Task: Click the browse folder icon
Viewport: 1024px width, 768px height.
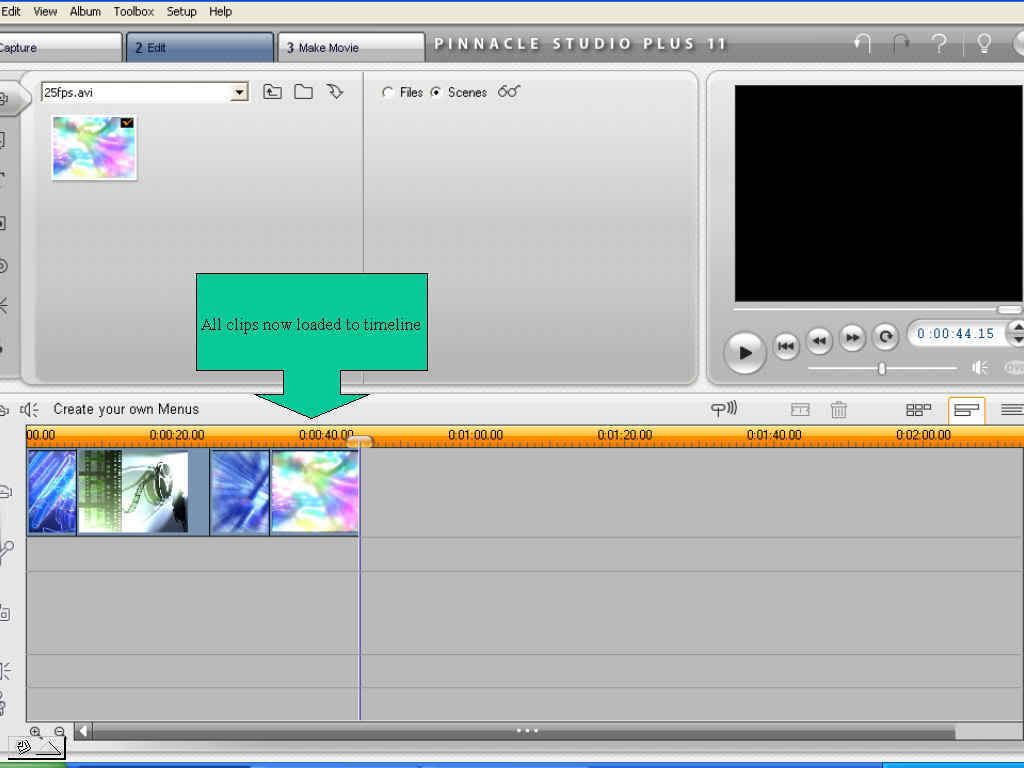Action: point(303,92)
